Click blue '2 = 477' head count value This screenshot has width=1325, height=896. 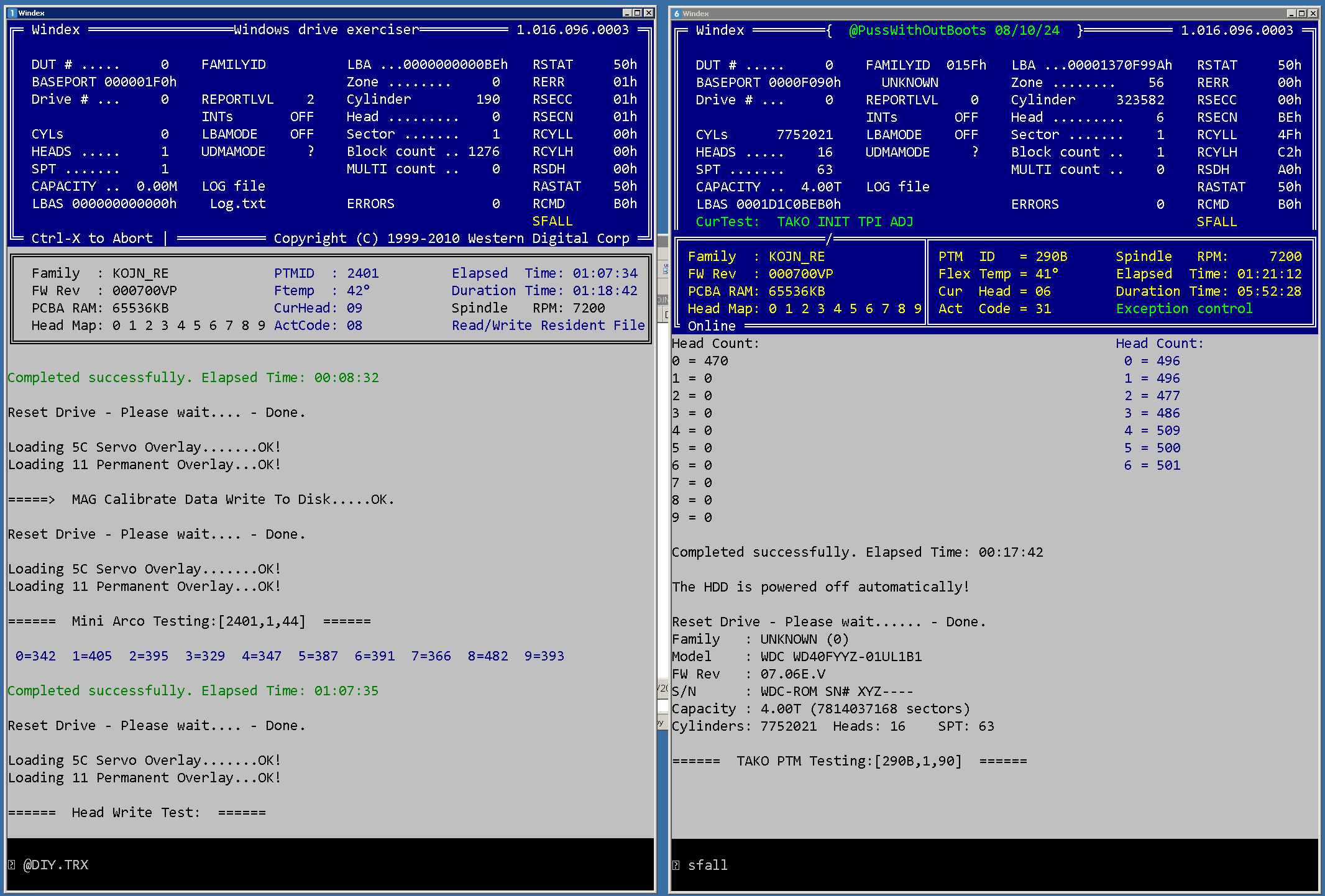1152,395
